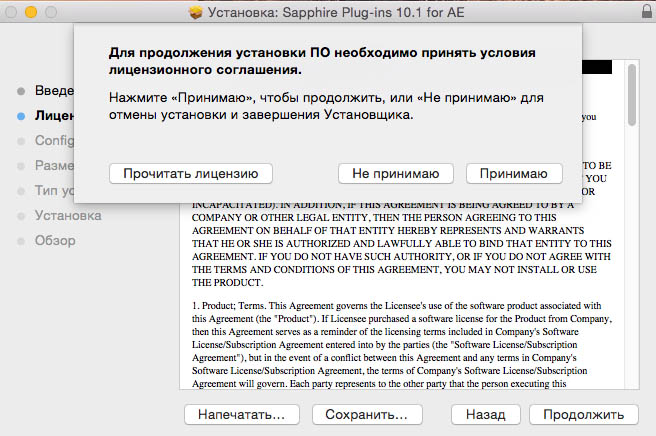The height and width of the screenshot is (436, 656).
Task: Select the Config step in sidebar
Action: click(x=54, y=141)
